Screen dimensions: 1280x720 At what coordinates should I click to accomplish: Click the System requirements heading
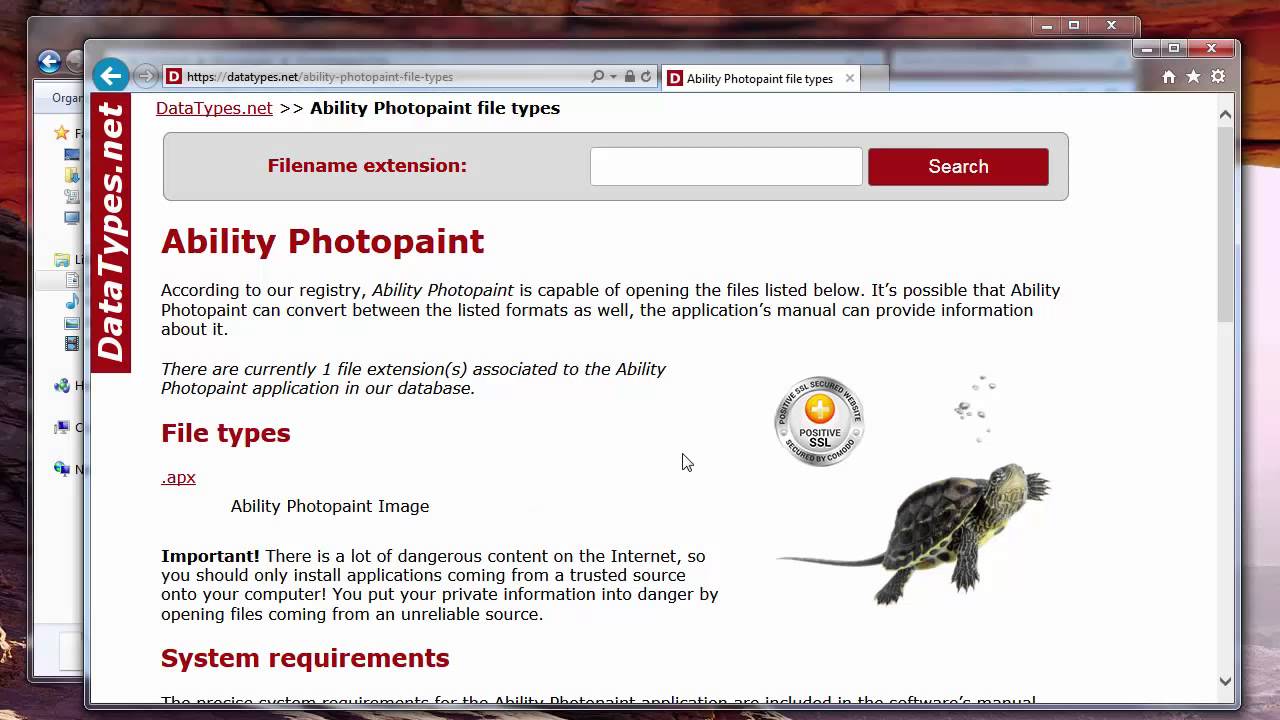305,658
